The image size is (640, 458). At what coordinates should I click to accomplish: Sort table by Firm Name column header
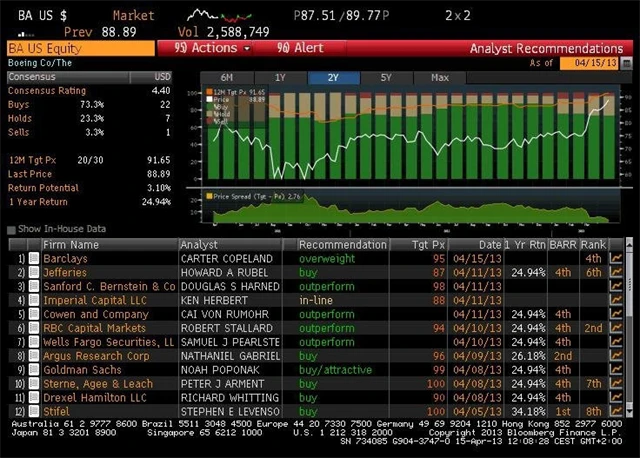coord(70,244)
